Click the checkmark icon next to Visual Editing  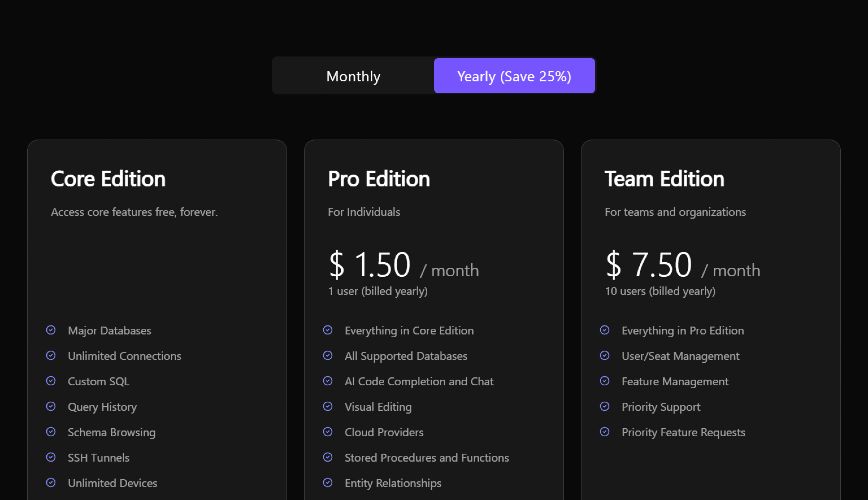coord(328,406)
